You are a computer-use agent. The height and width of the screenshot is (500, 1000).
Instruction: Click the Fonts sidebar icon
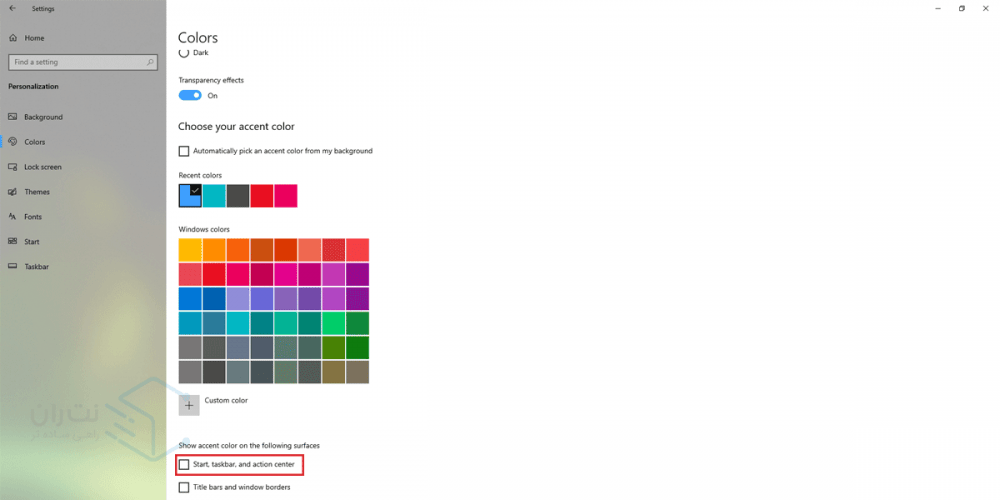pos(12,217)
